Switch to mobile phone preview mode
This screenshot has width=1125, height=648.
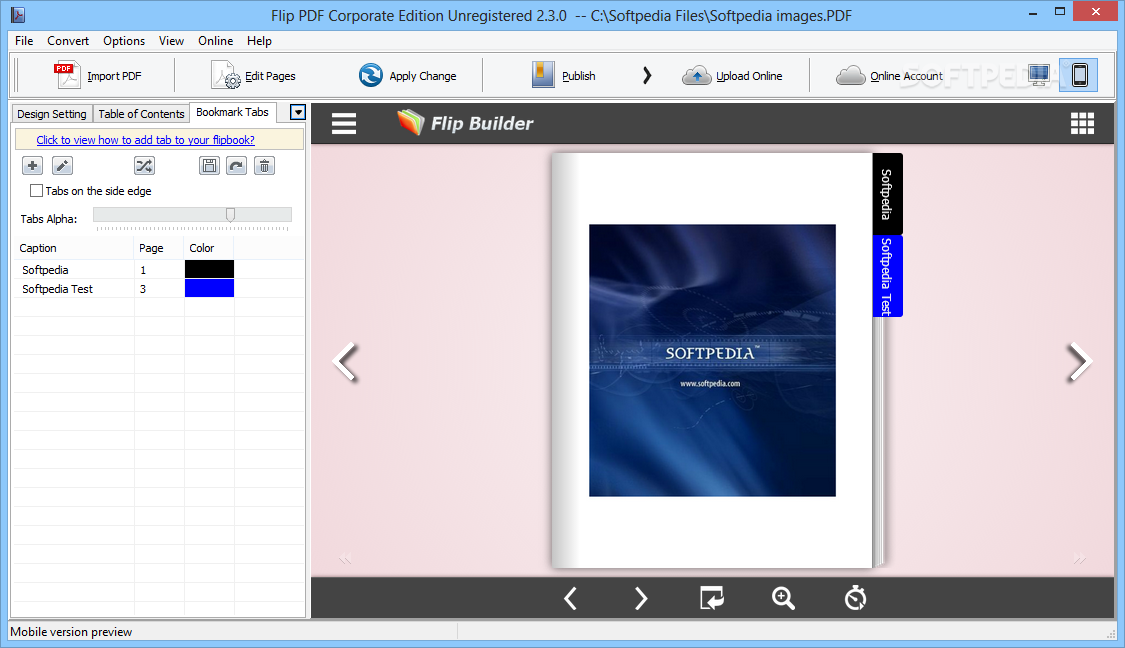click(1079, 75)
